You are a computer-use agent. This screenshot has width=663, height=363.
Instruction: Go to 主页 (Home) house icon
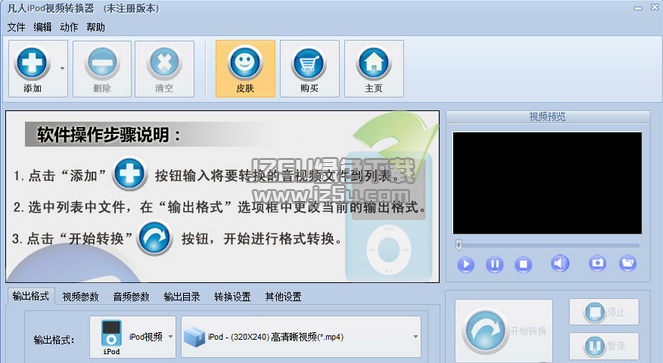(374, 63)
